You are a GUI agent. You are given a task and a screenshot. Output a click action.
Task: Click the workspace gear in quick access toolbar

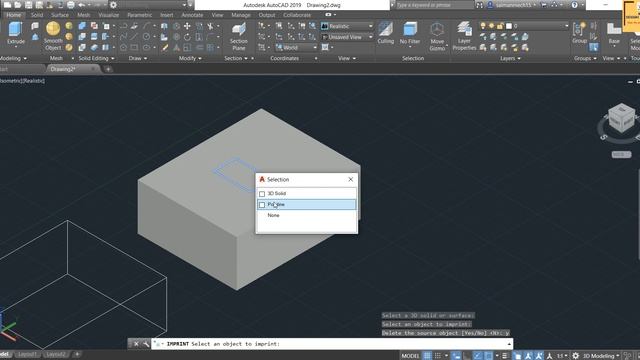[113, 5]
